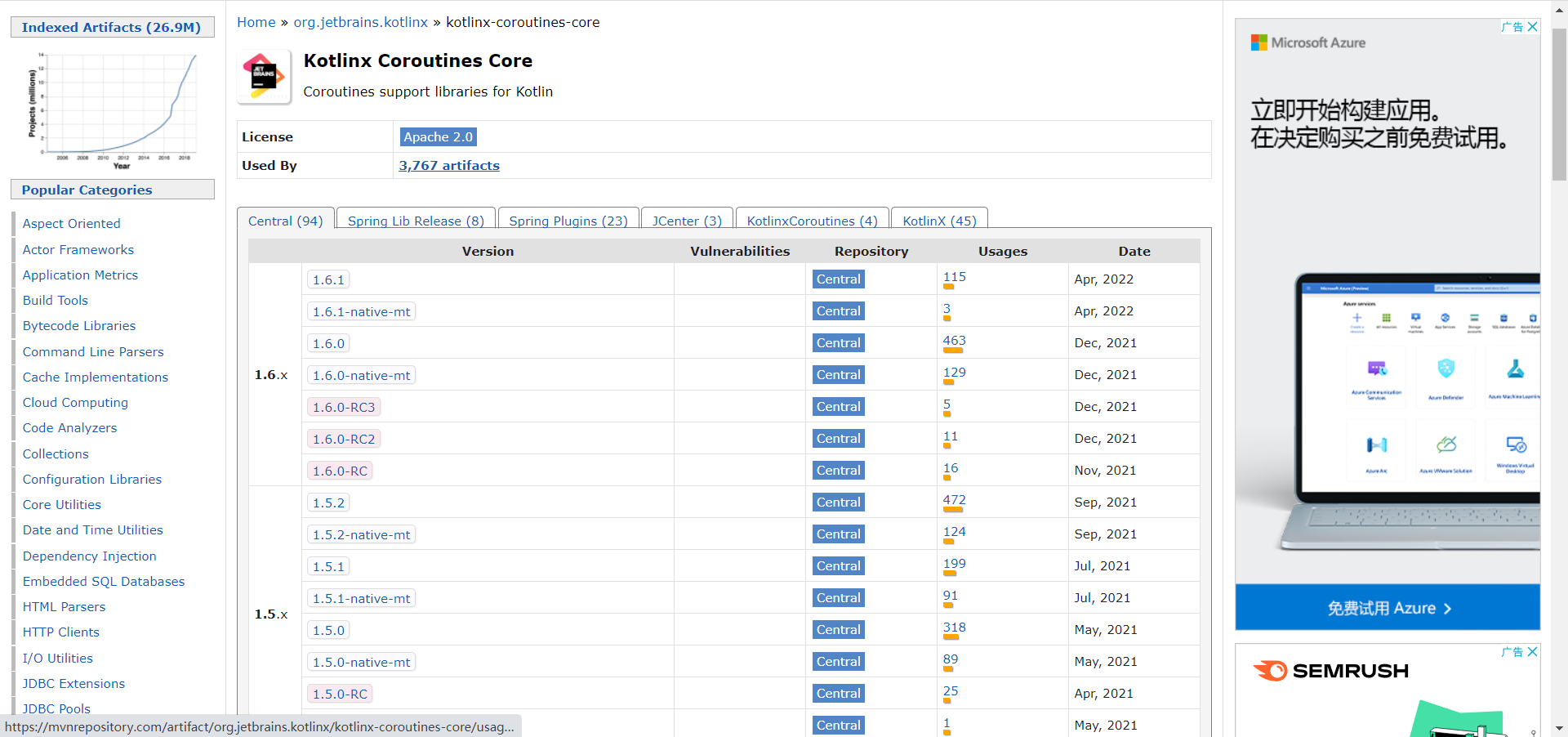
Task: View 318 usages of version 1.5.0
Action: click(954, 628)
